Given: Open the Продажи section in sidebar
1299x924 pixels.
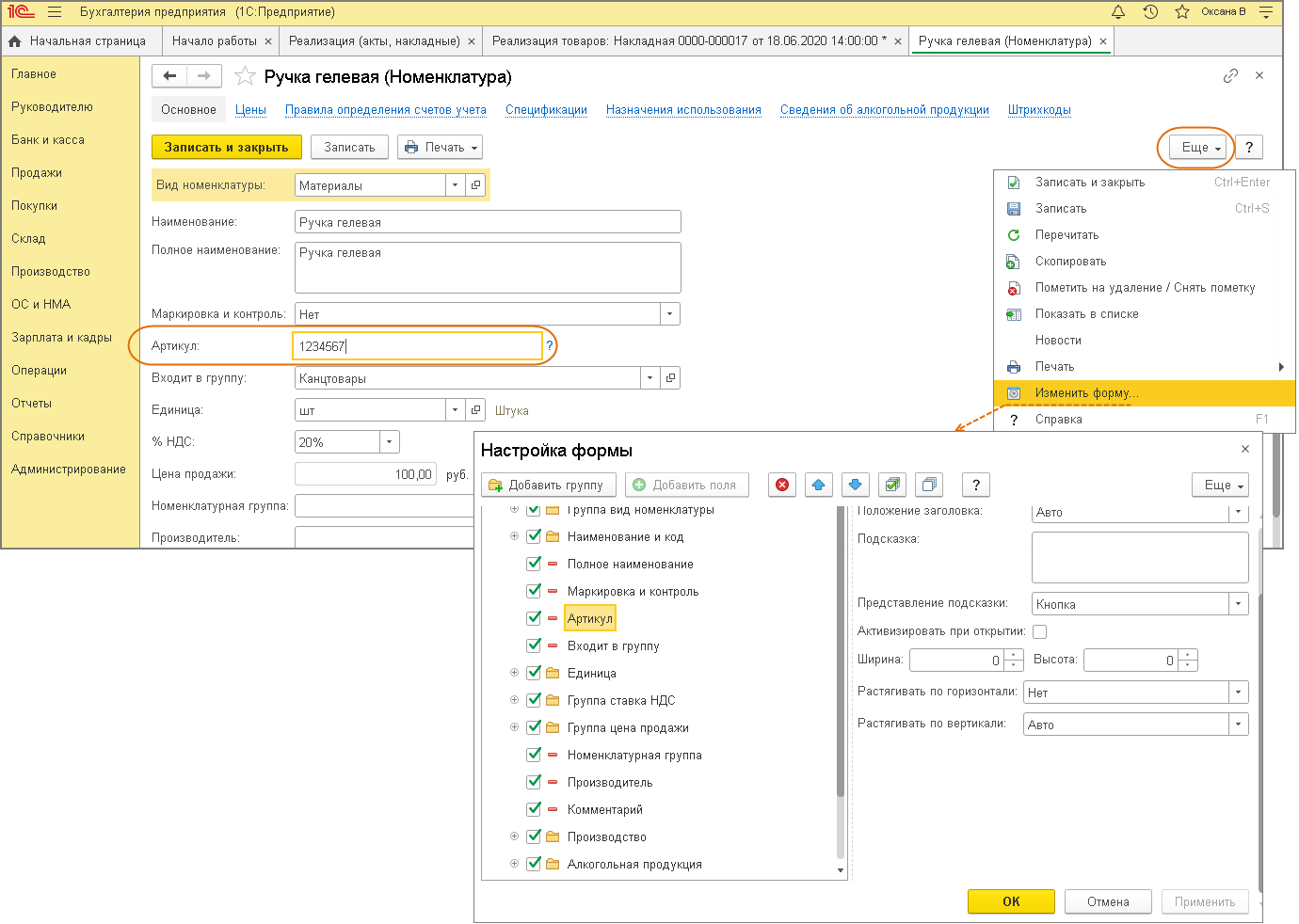Looking at the screenshot, I should click(x=37, y=173).
